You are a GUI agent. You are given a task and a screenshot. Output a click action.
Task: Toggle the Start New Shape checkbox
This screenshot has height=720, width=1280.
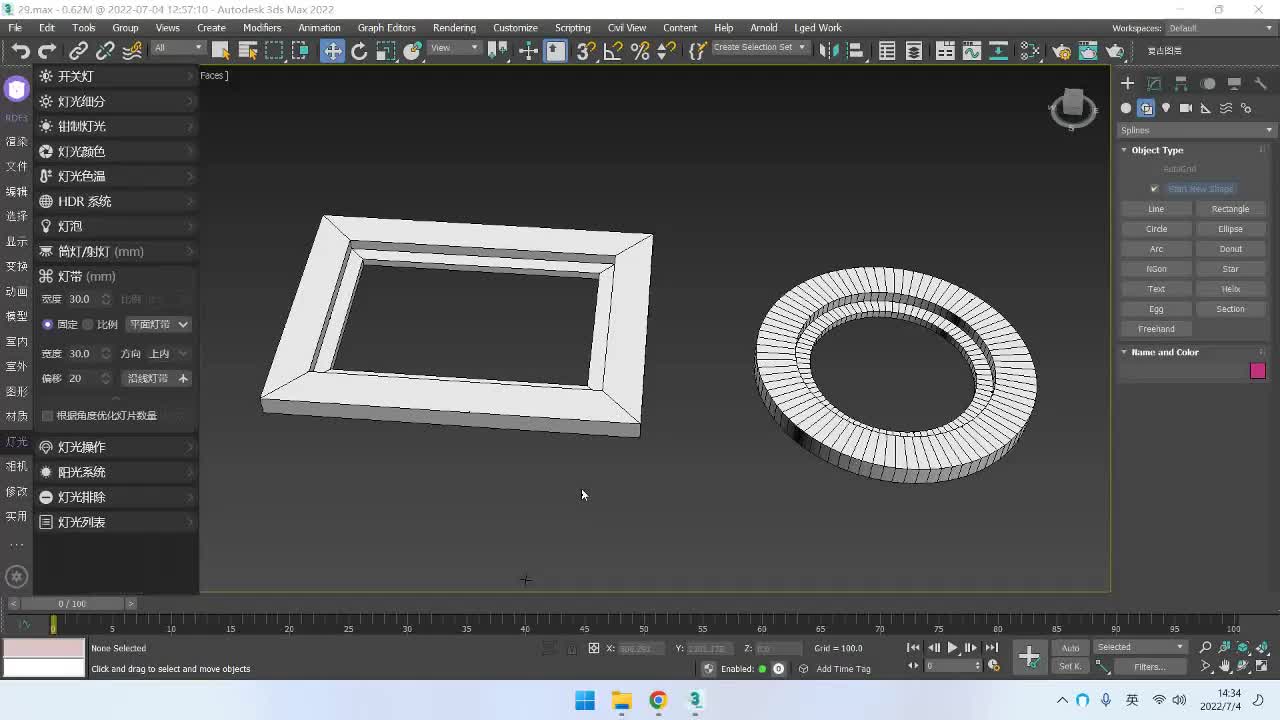[x=1154, y=189]
